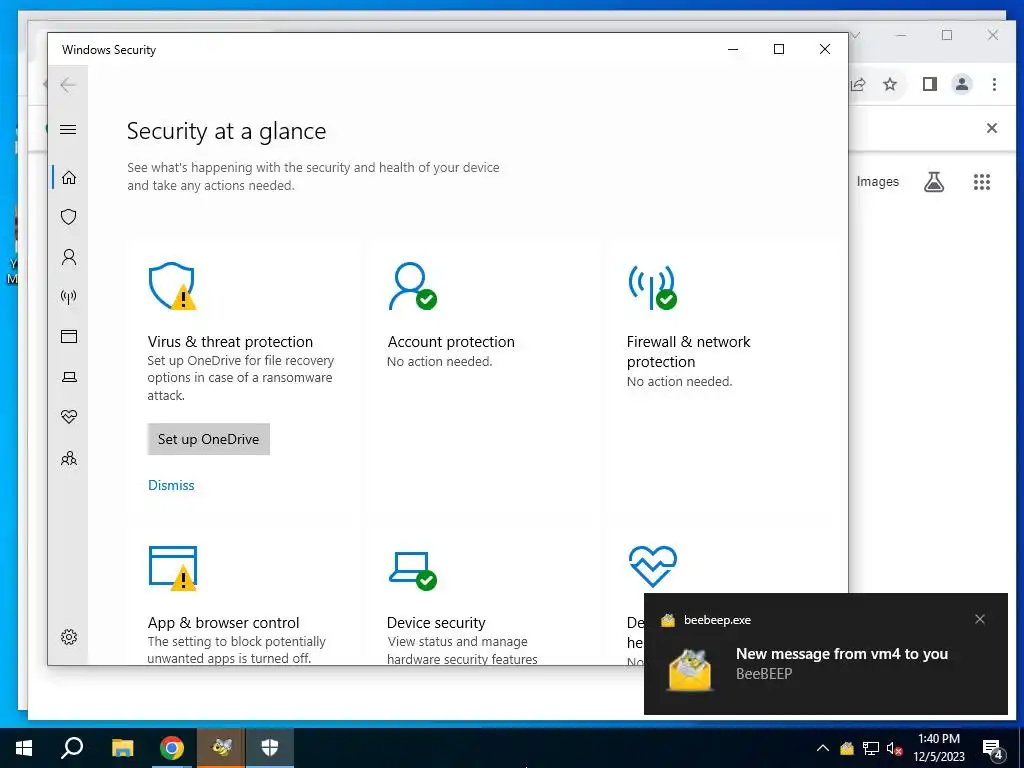The height and width of the screenshot is (768, 1024).
Task: Open File Explorer from taskbar
Action: click(122, 748)
